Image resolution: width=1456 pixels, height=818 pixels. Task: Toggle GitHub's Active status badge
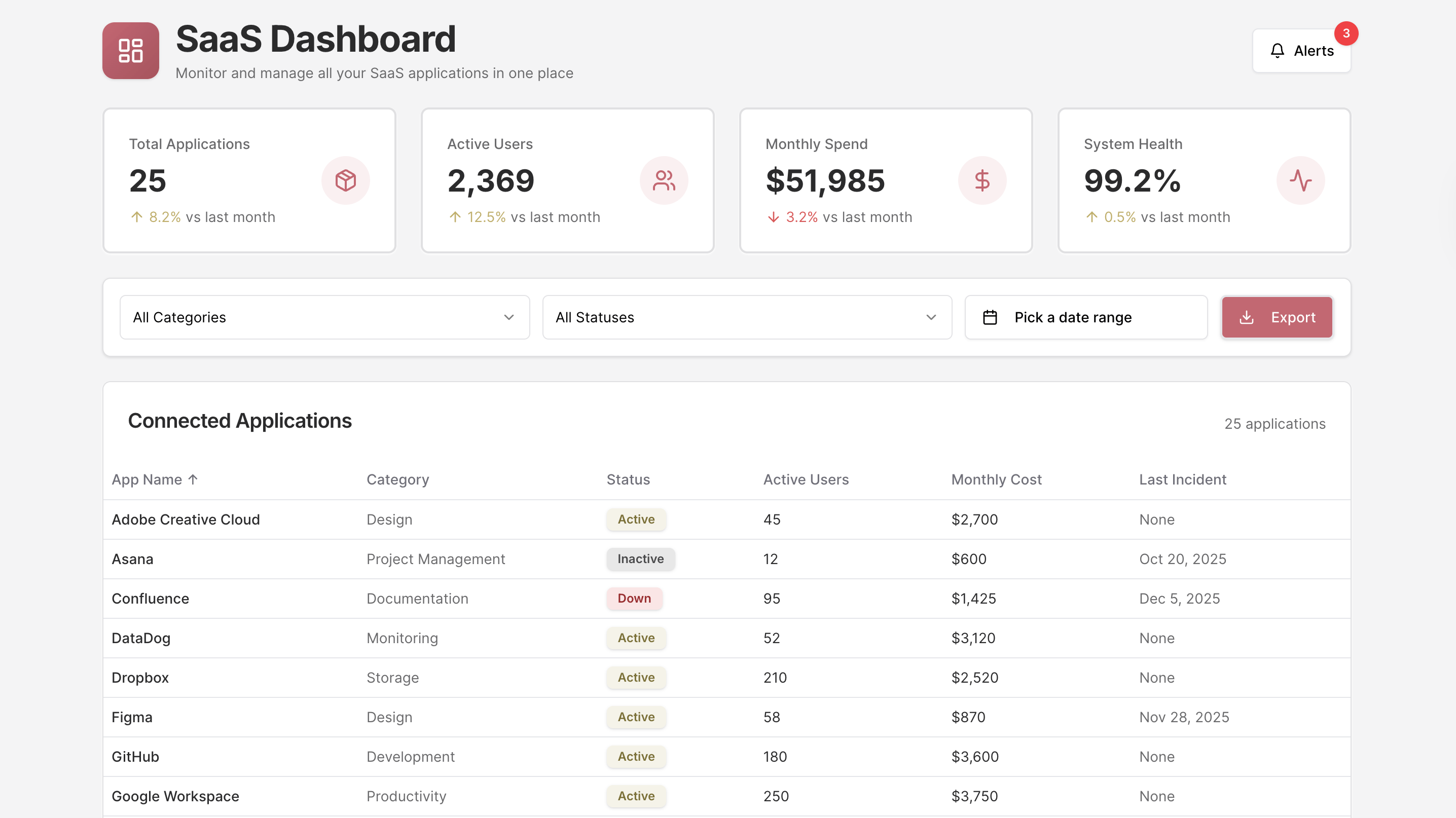635,757
